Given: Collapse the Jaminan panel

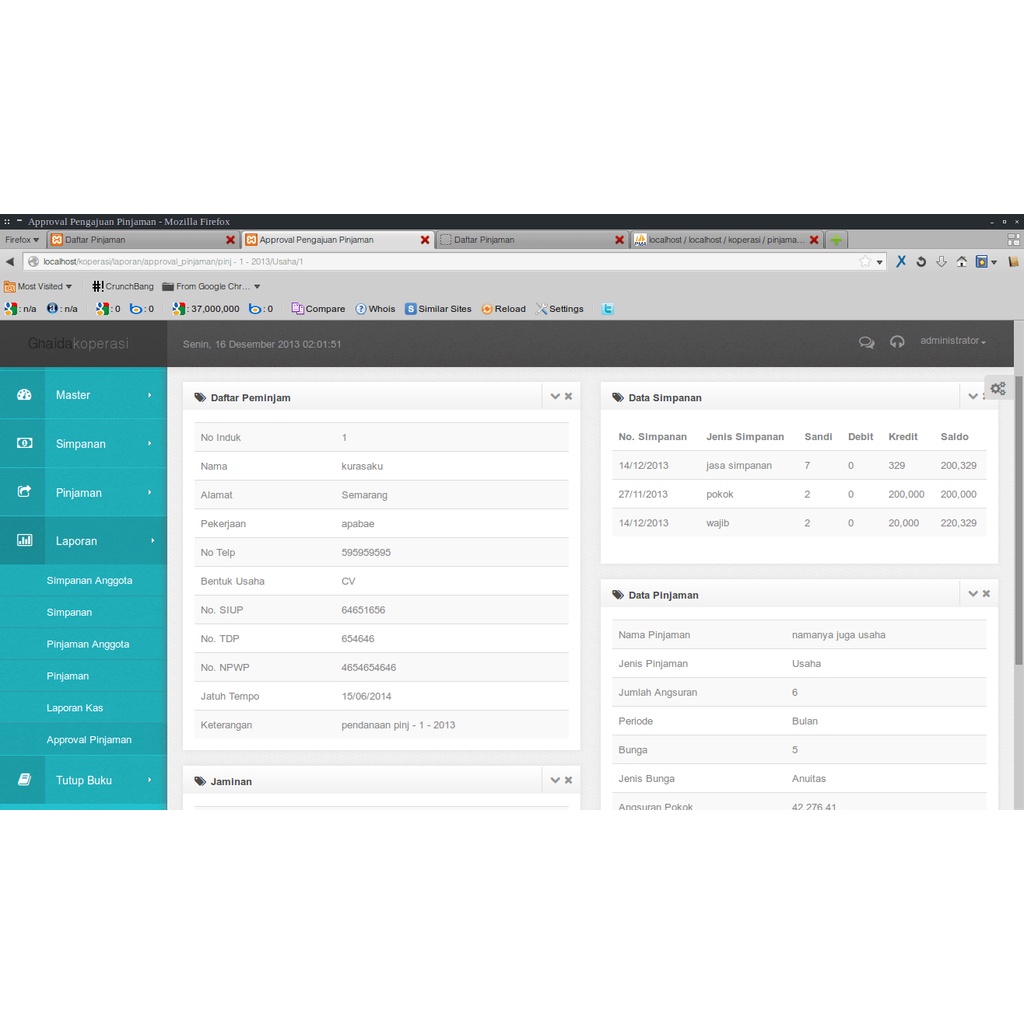Looking at the screenshot, I should 555,780.
